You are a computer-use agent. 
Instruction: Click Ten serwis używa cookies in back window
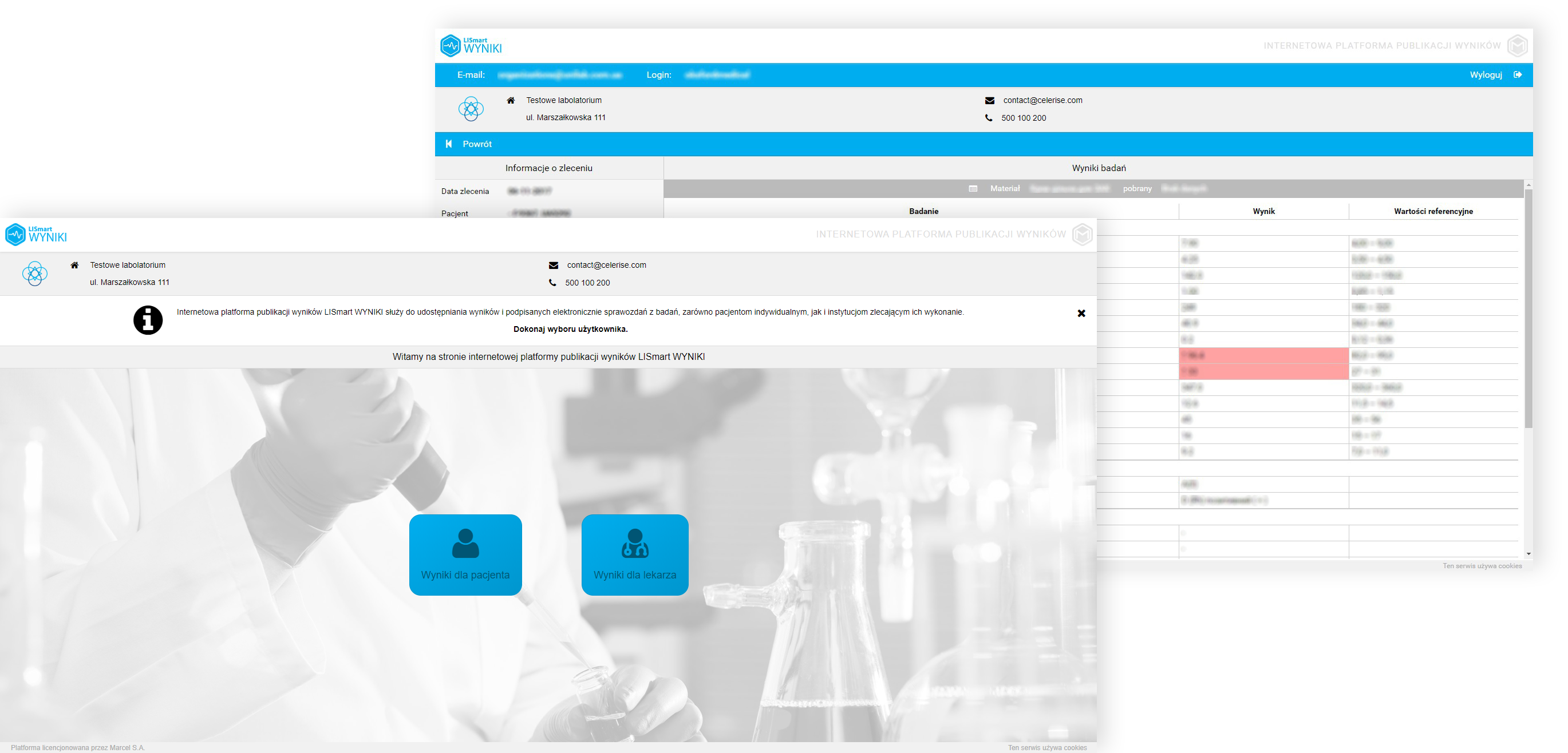1482,566
